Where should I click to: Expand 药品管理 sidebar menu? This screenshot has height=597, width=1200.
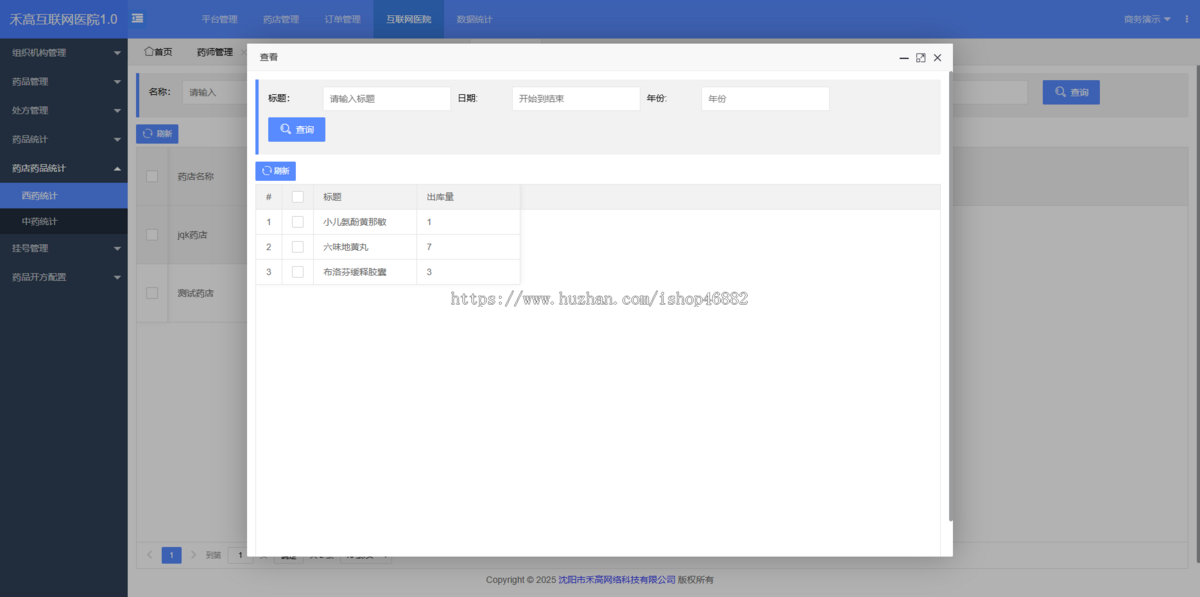tap(64, 82)
